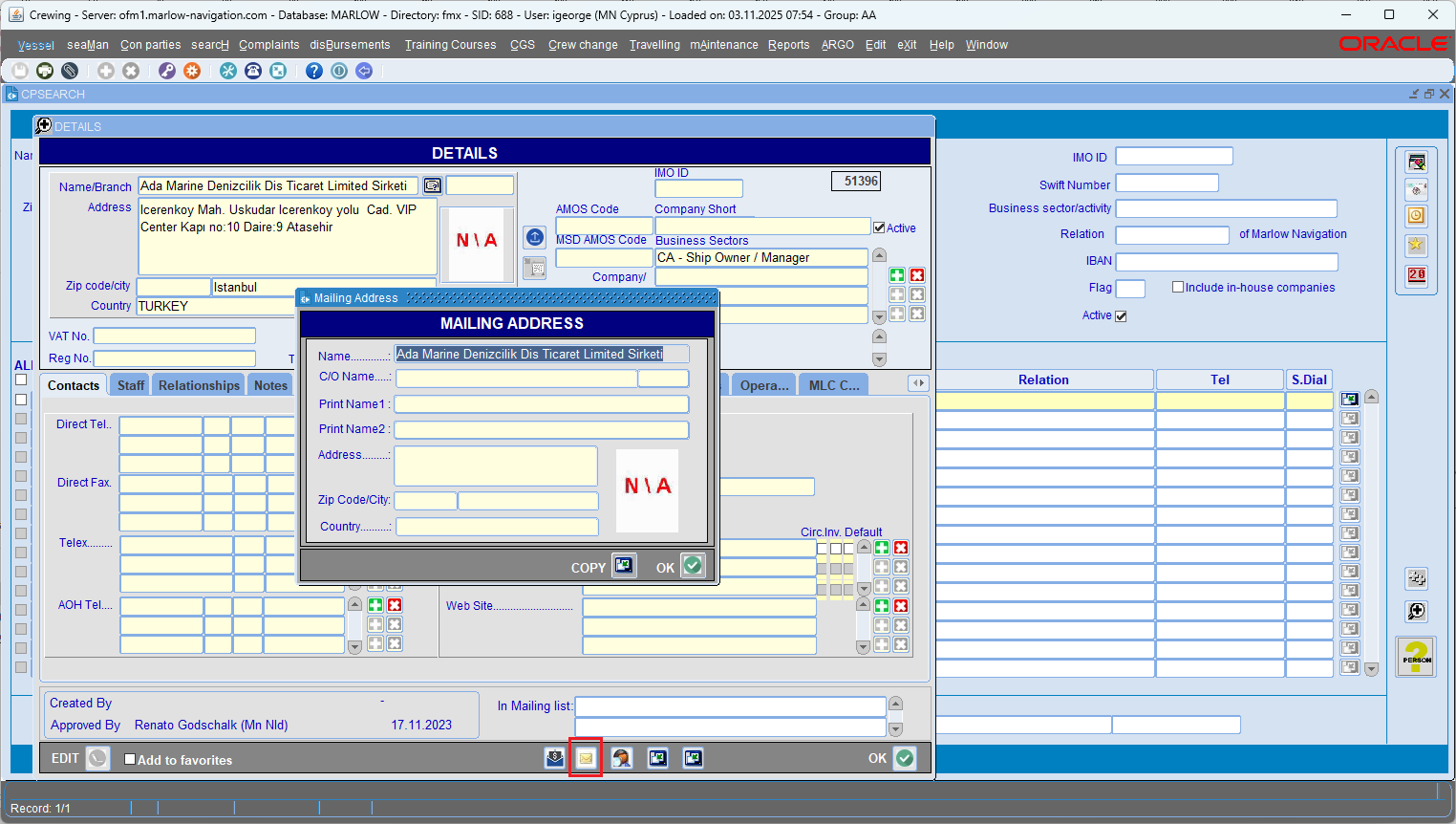Click the COPY icon in Mailing Address dialog

coord(624,566)
